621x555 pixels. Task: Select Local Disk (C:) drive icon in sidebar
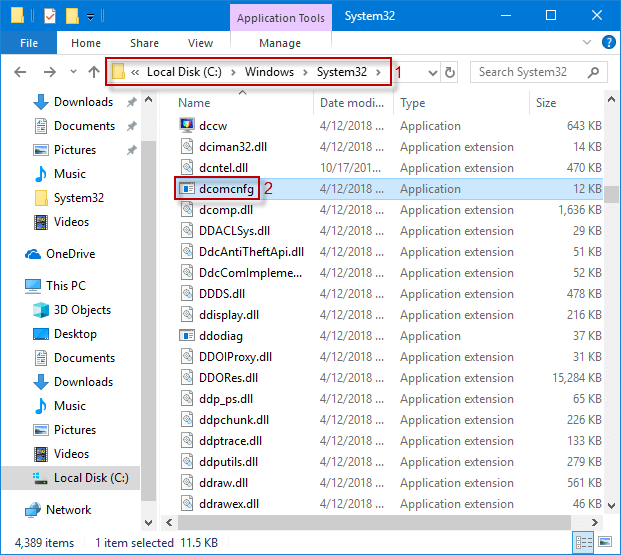pyautogui.click(x=40, y=478)
